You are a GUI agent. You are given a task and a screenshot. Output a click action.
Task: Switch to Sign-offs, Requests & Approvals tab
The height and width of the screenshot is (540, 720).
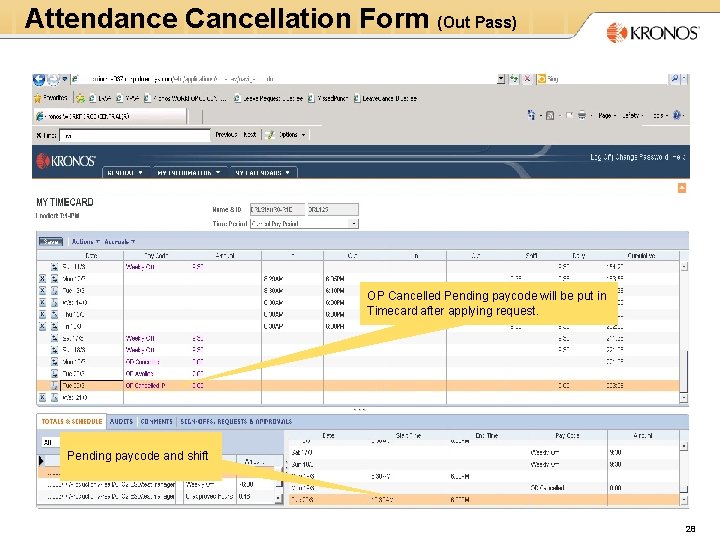tap(236, 422)
